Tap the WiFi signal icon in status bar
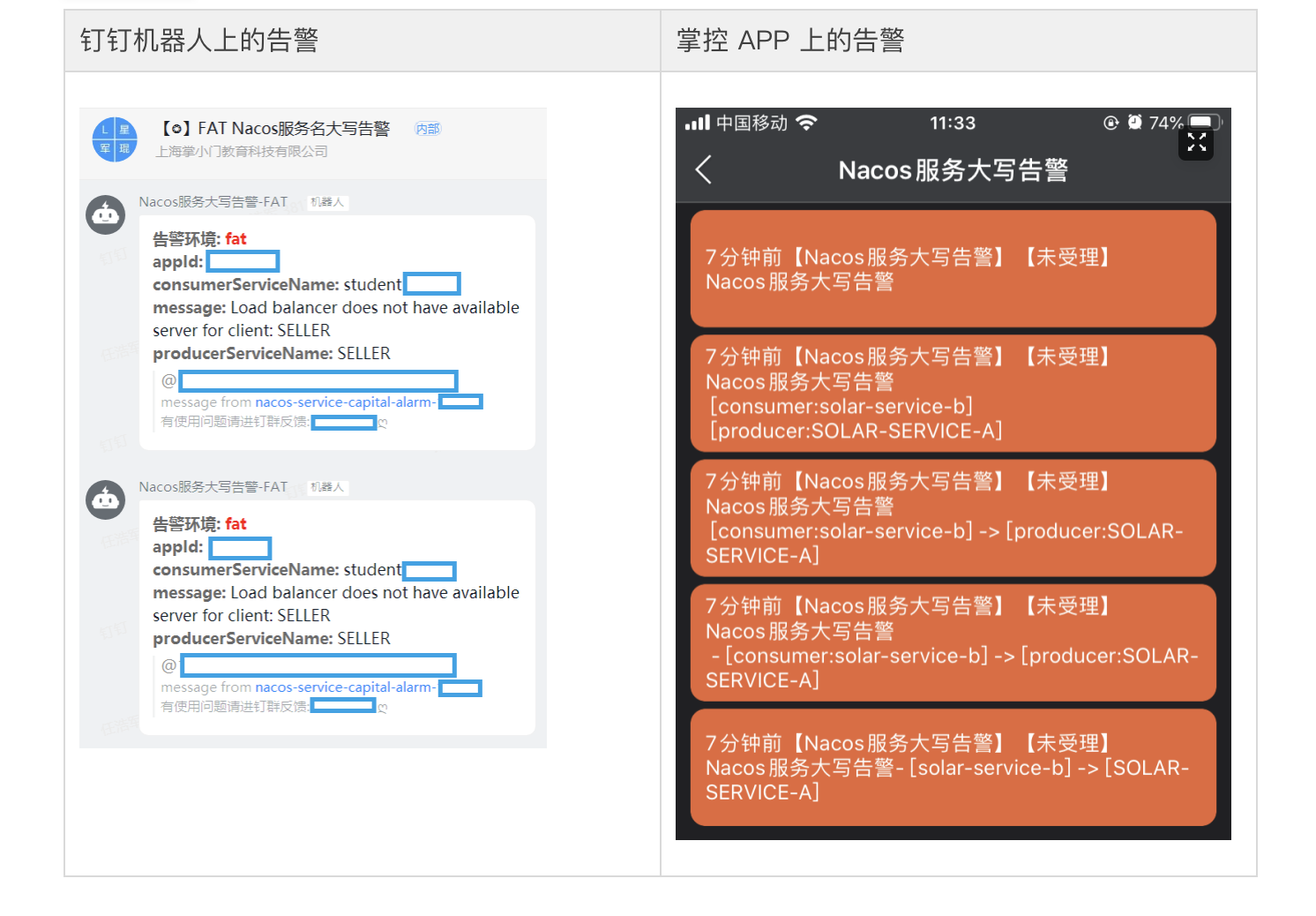Image resolution: width=1316 pixels, height=916 pixels. click(806, 123)
